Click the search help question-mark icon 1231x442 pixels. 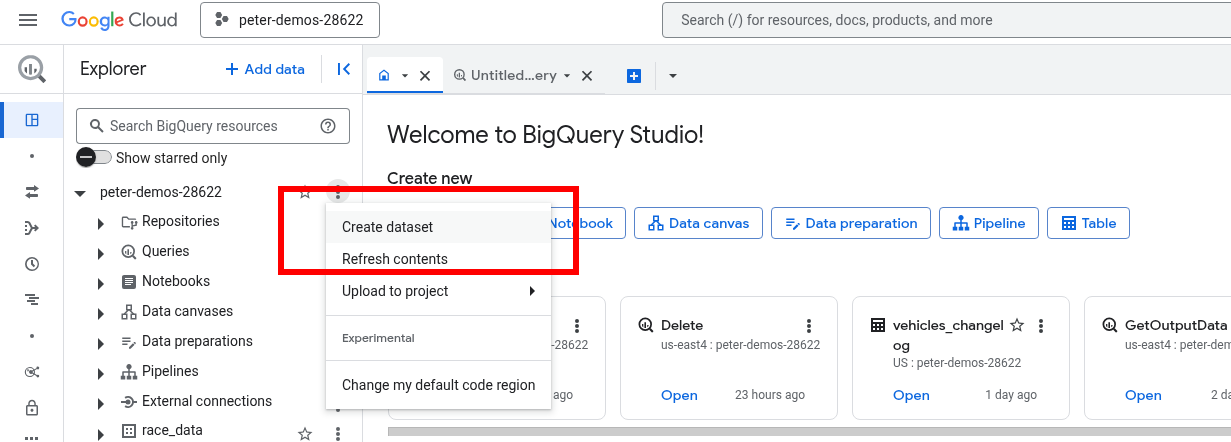tap(327, 126)
